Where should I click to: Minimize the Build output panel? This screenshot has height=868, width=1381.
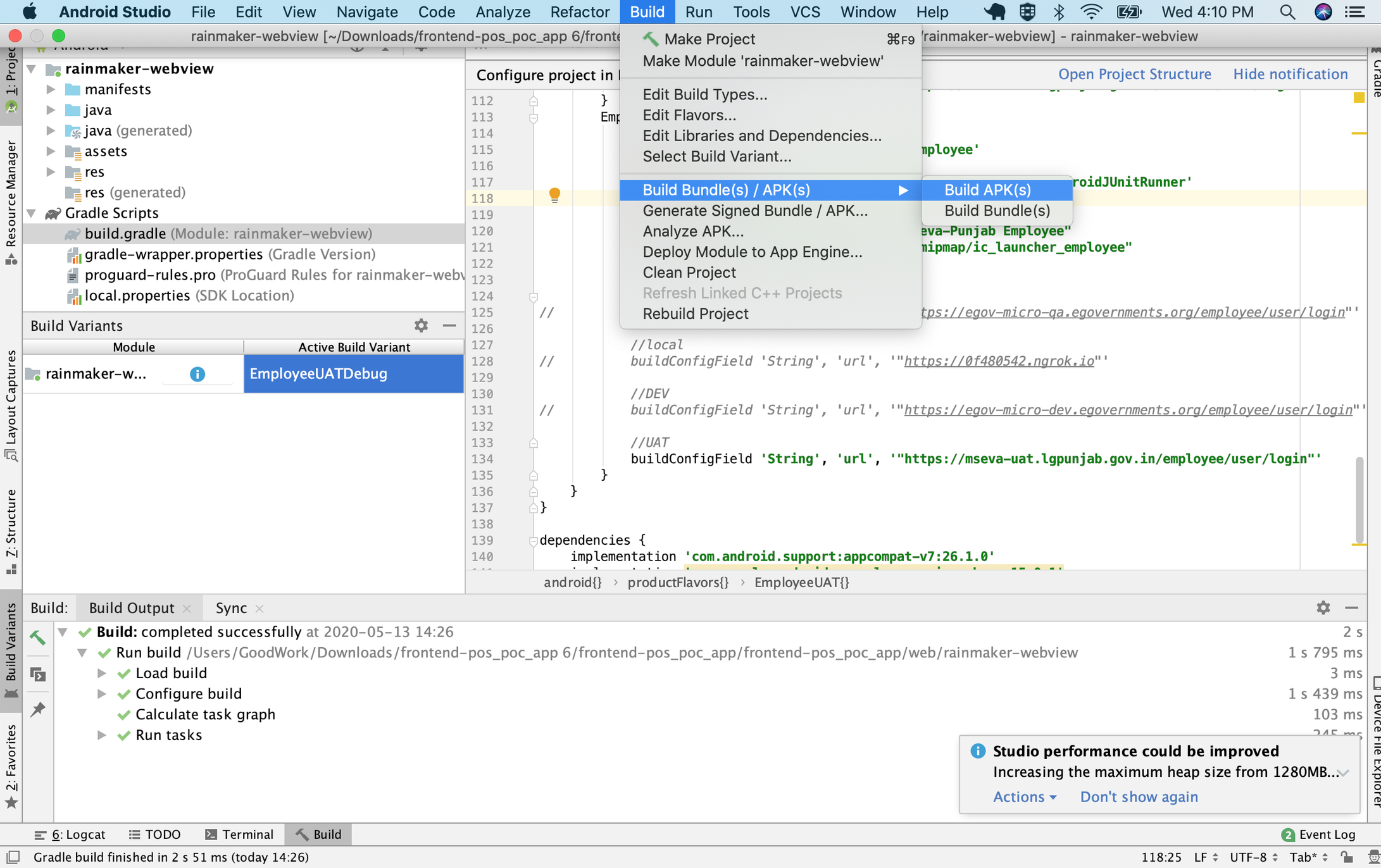click(1351, 607)
